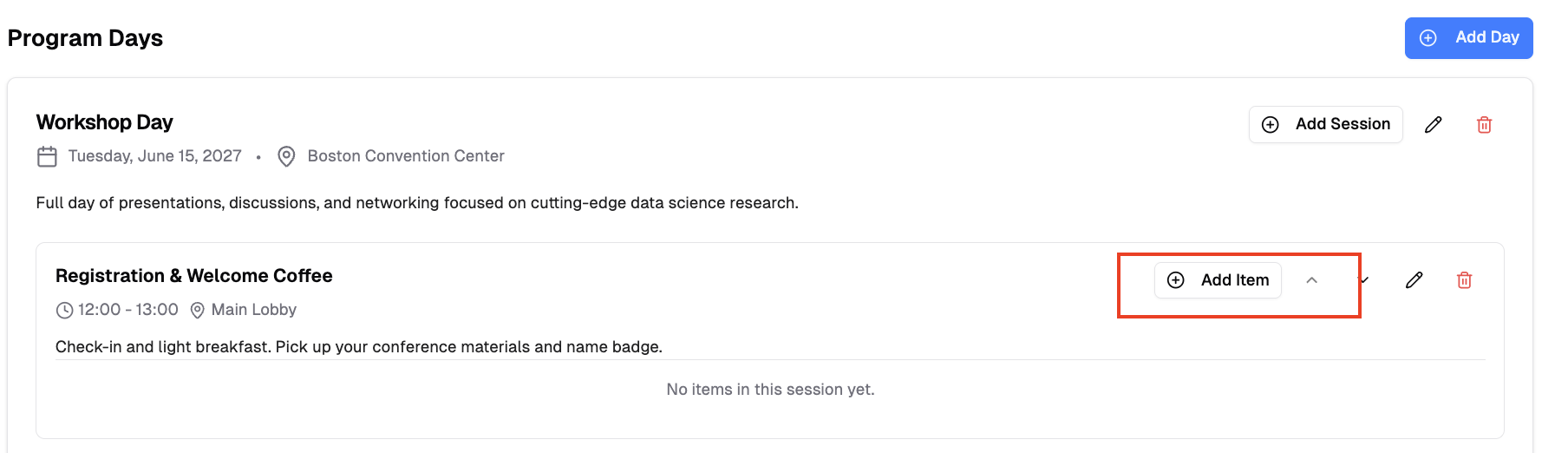The width and height of the screenshot is (1568, 453).
Task: Select the Workshop Day title
Action: click(x=105, y=122)
